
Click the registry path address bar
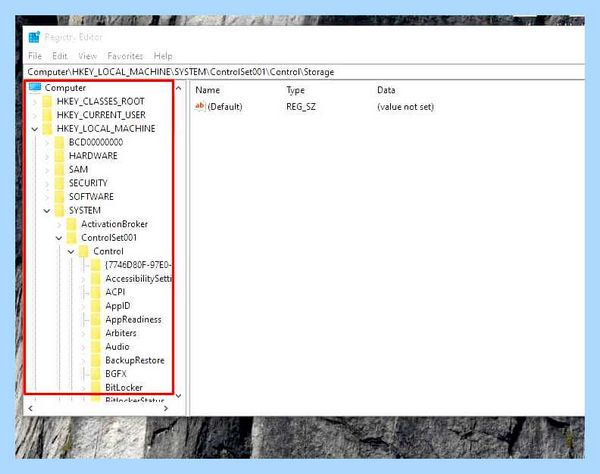pos(305,72)
